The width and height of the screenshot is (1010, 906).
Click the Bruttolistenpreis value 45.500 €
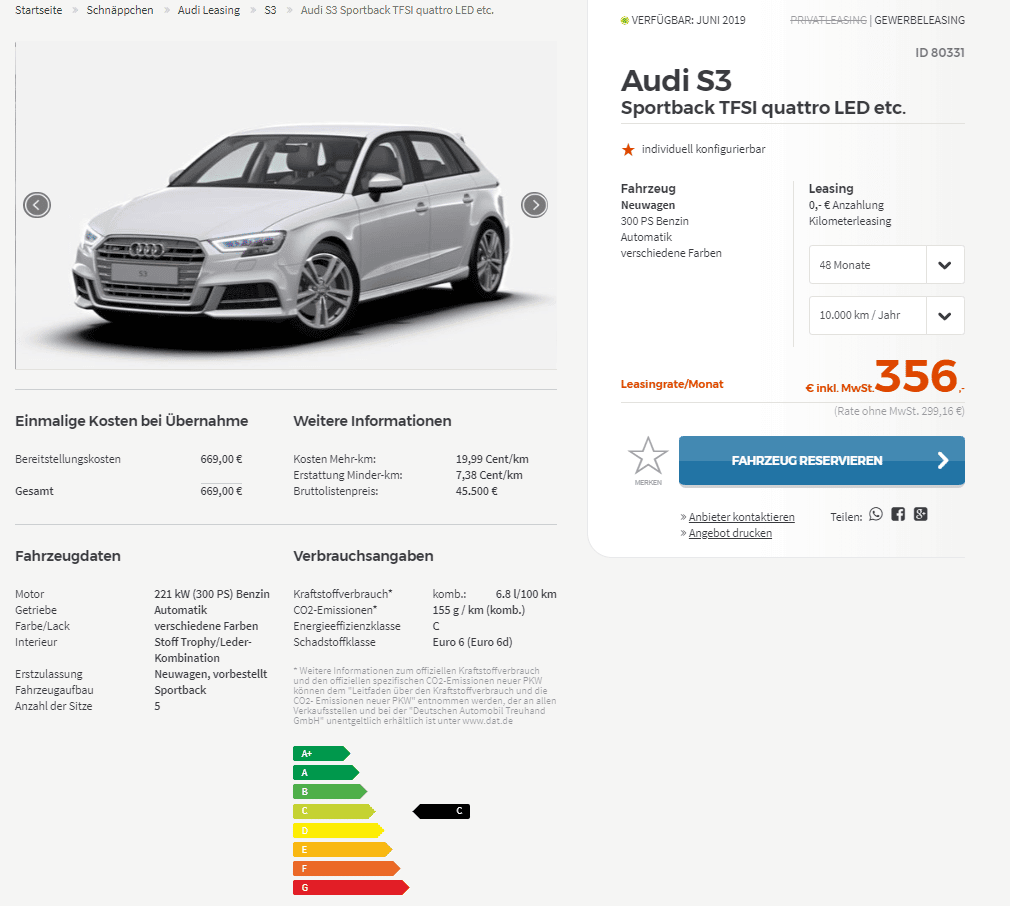[x=477, y=491]
